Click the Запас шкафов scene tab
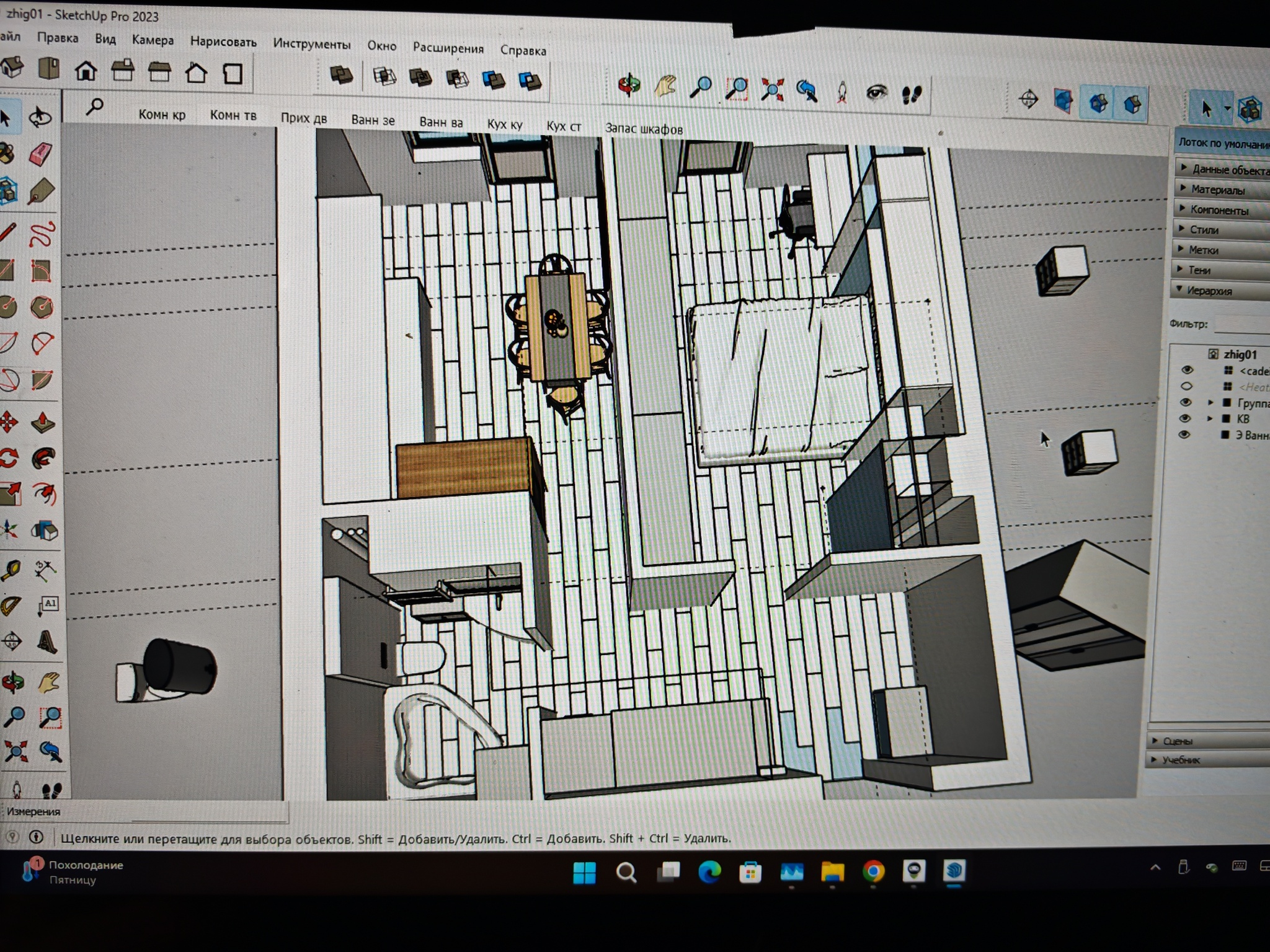 644,129
